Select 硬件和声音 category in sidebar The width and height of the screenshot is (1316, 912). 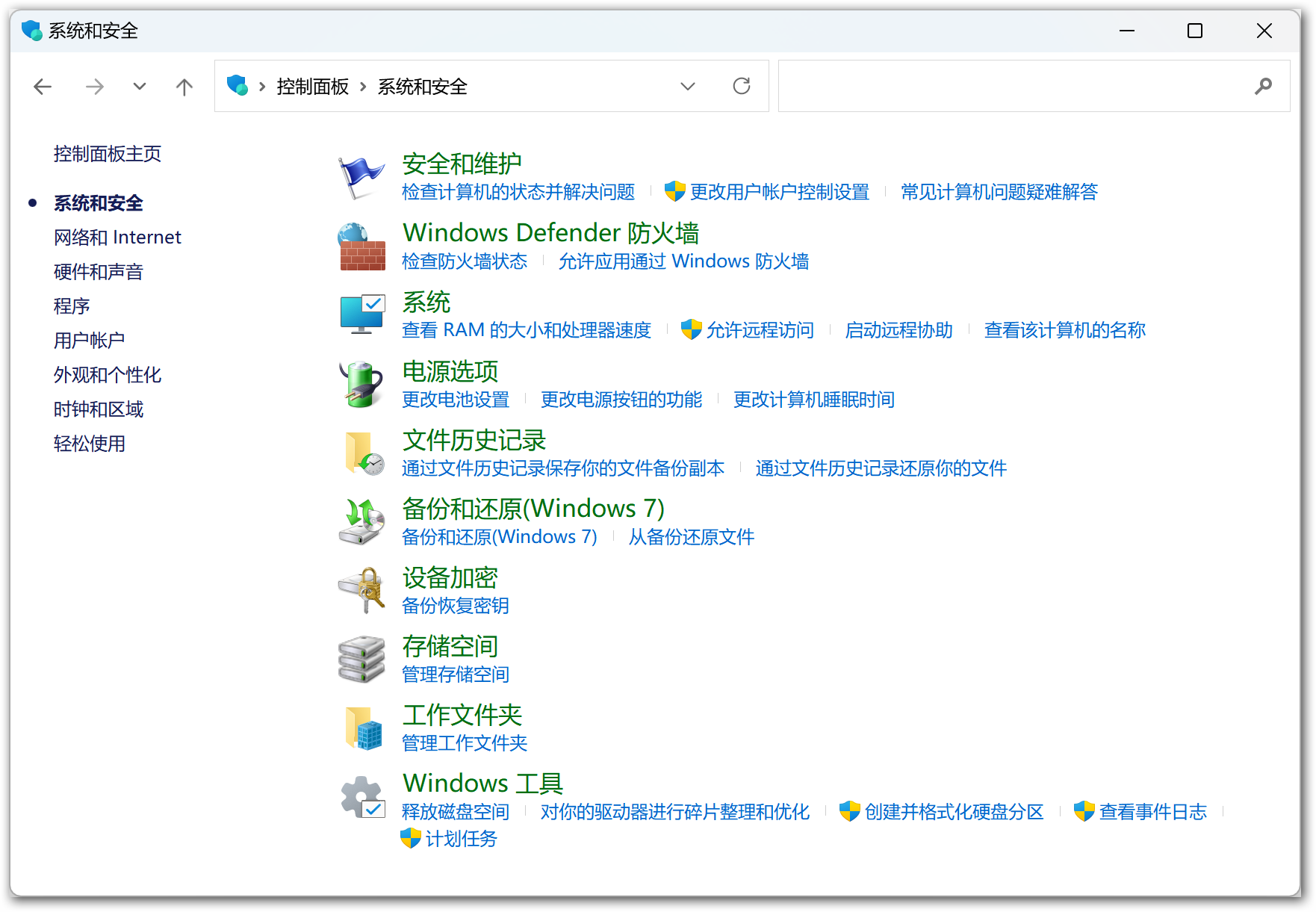[x=99, y=272]
